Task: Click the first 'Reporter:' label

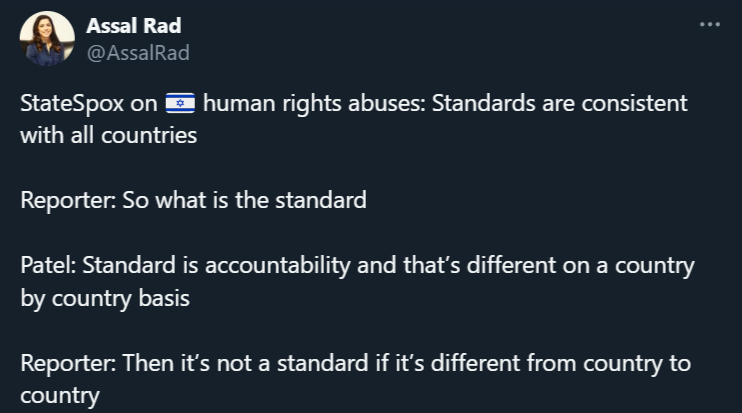Action: point(68,200)
